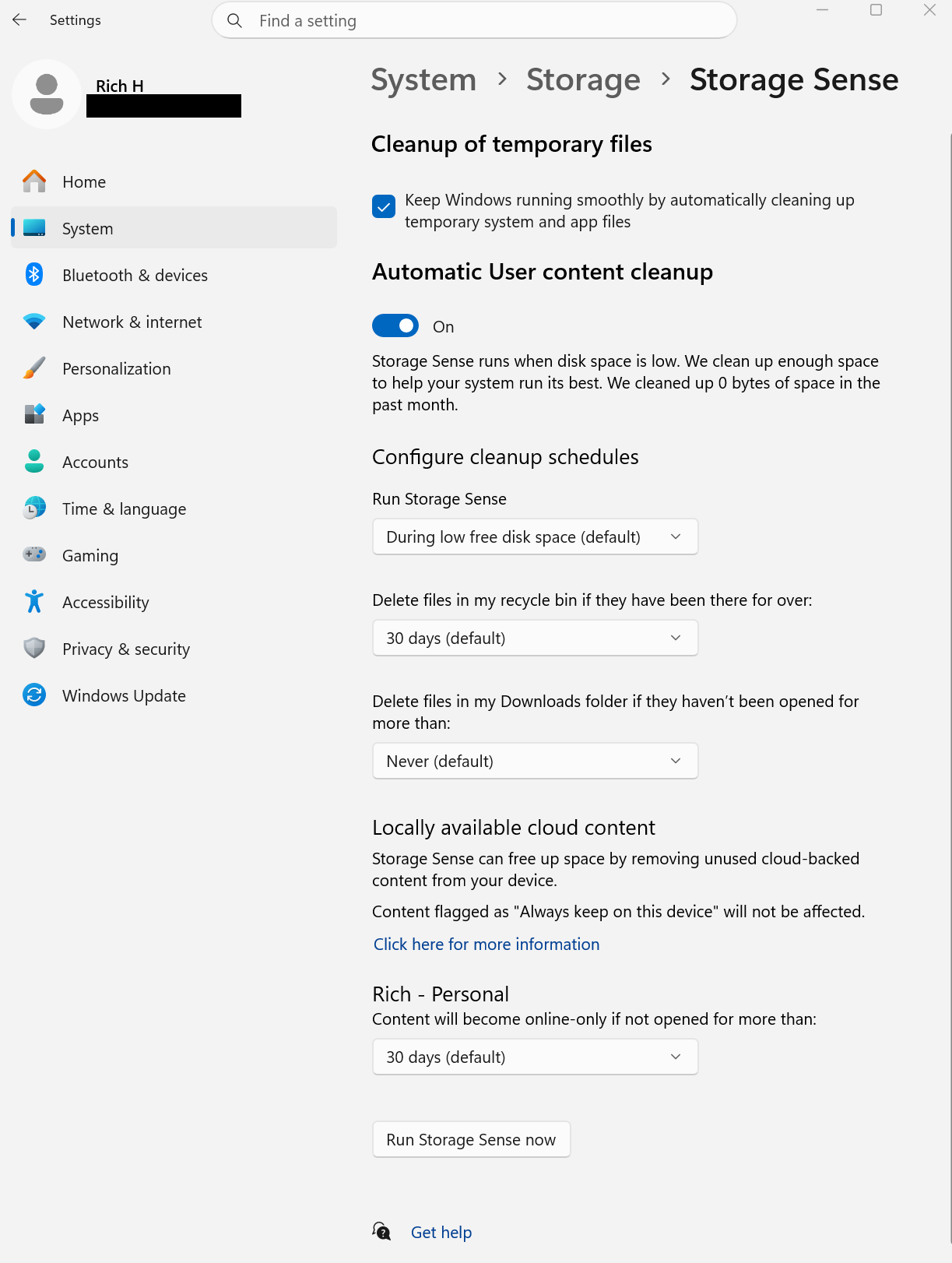Click the Apps icon in sidebar
The height and width of the screenshot is (1263, 952).
[34, 415]
